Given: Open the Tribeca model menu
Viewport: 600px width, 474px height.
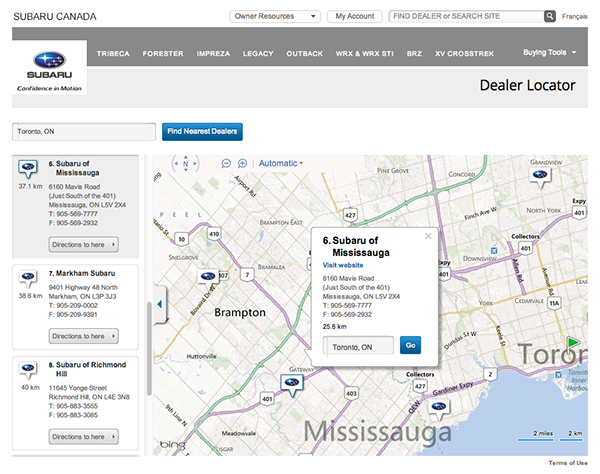Looking at the screenshot, I should (x=113, y=54).
